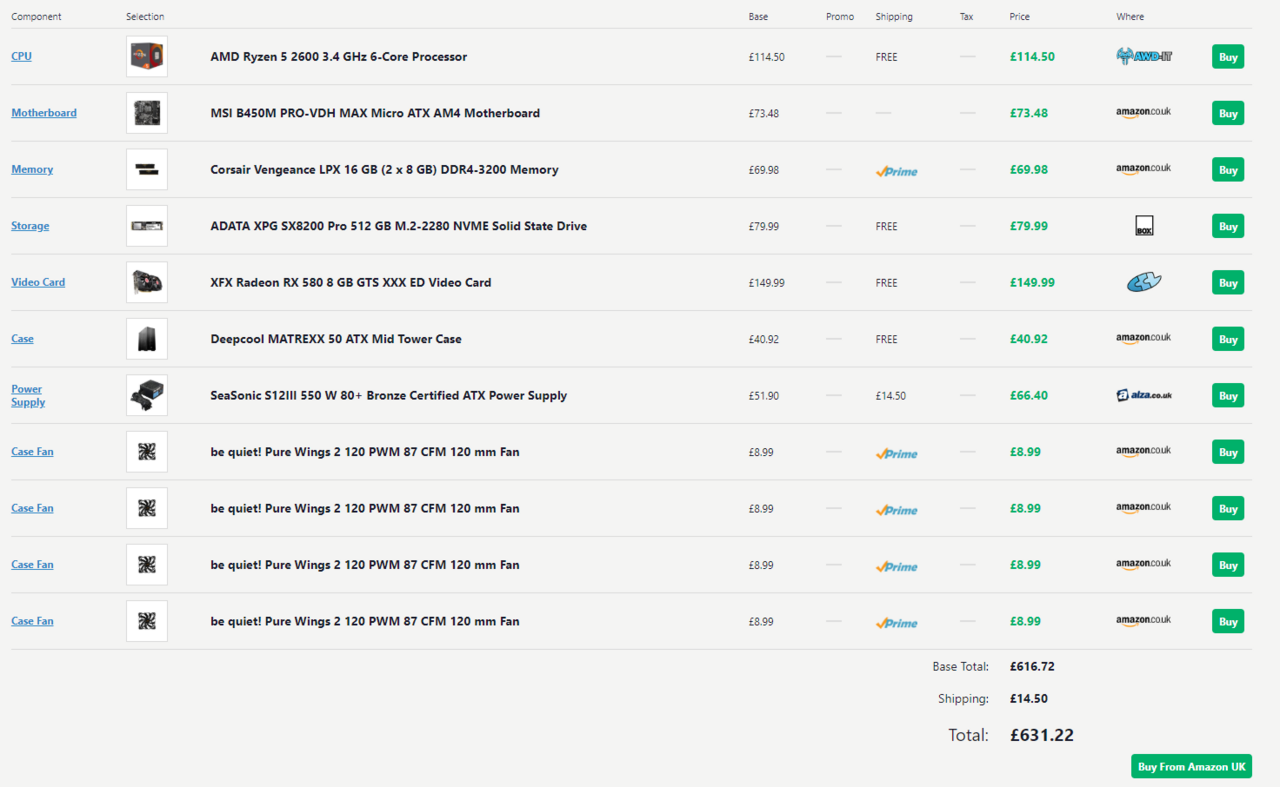Viewport: 1280px width, 787px height.
Task: Open MSI B450M PRO-VDH MAX product name
Action: (x=375, y=113)
